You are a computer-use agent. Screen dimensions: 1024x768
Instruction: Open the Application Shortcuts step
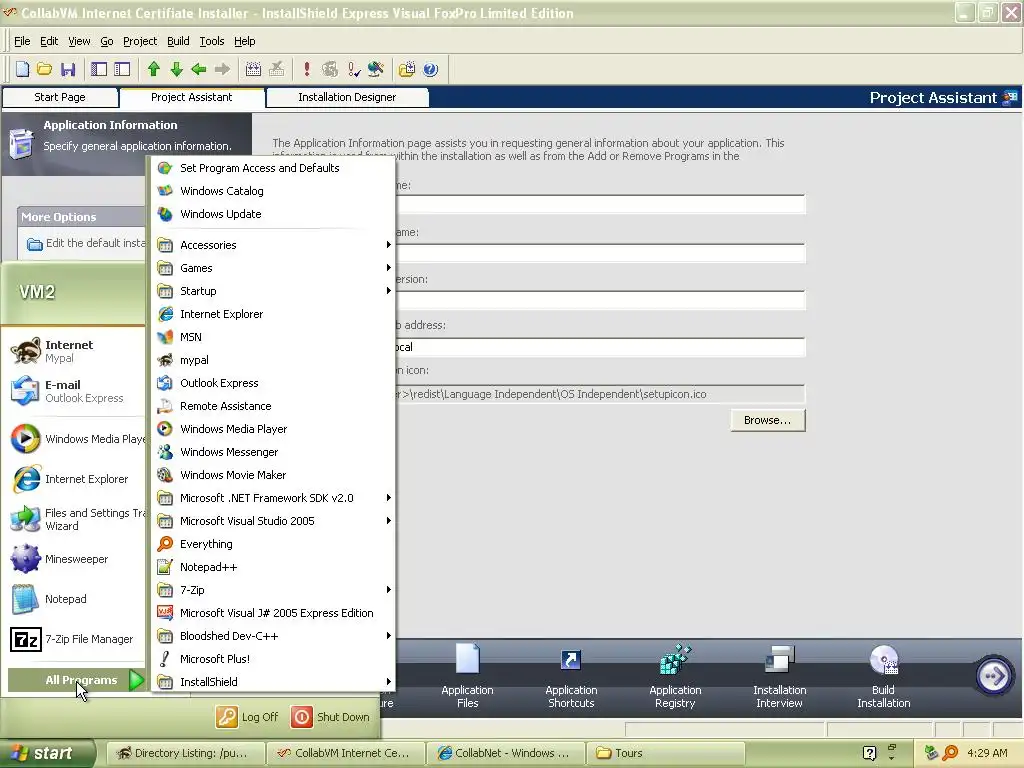[571, 676]
